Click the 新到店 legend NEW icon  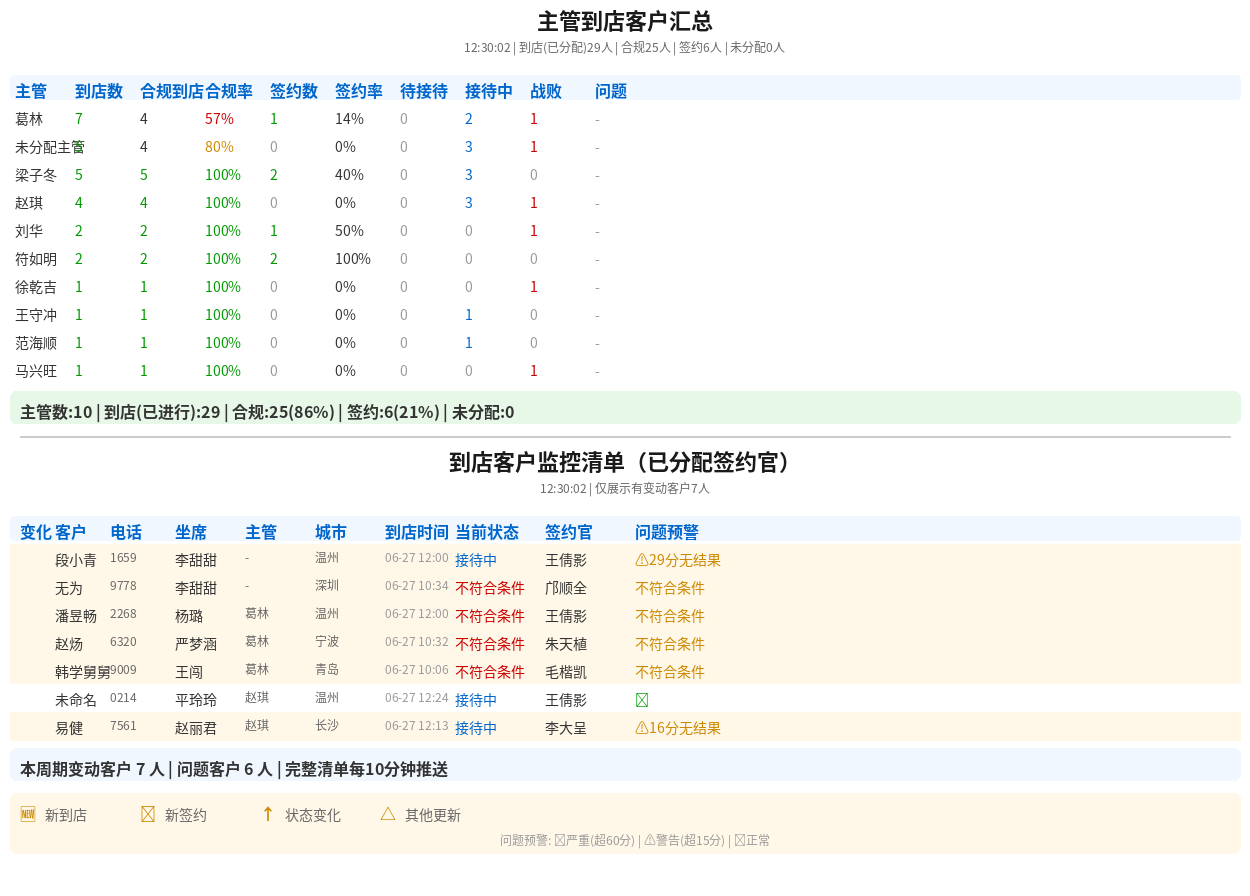point(28,814)
